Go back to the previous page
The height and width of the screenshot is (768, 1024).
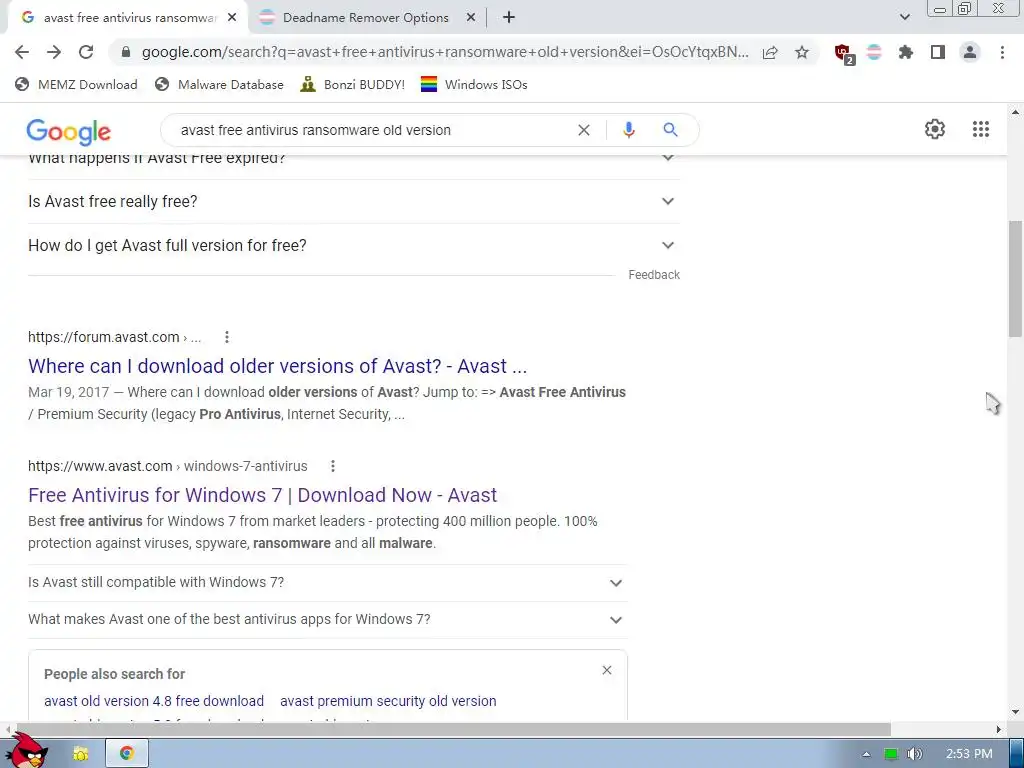(x=22, y=52)
